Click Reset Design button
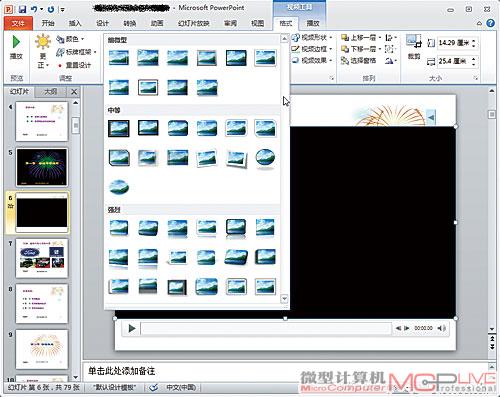Screen dimensions: 500x397 [x=74, y=65]
